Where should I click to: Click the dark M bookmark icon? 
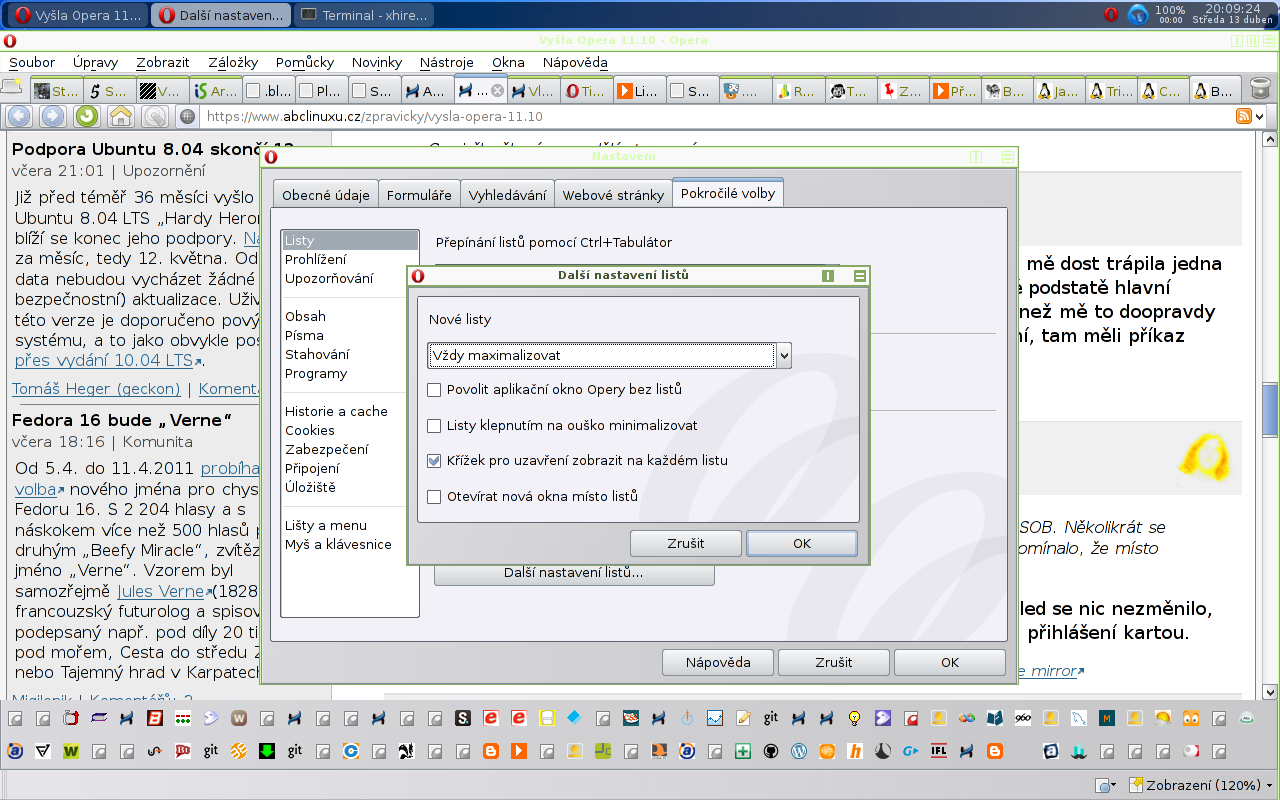(x=1107, y=717)
